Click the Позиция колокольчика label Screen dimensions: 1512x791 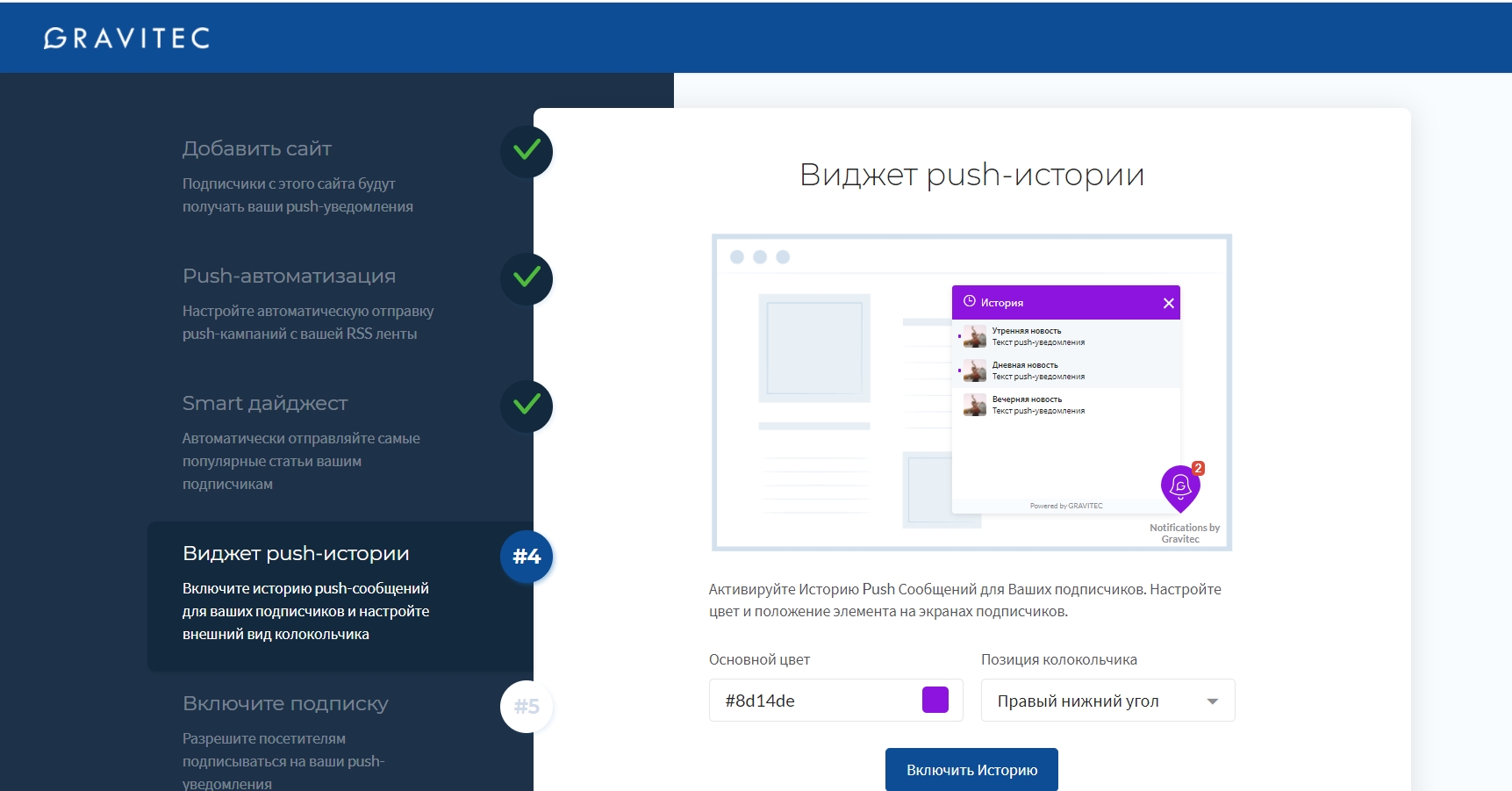pos(1058,659)
